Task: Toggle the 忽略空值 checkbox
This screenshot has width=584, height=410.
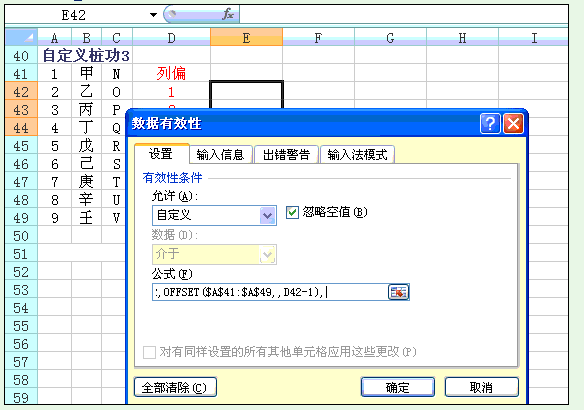Action: click(292, 213)
